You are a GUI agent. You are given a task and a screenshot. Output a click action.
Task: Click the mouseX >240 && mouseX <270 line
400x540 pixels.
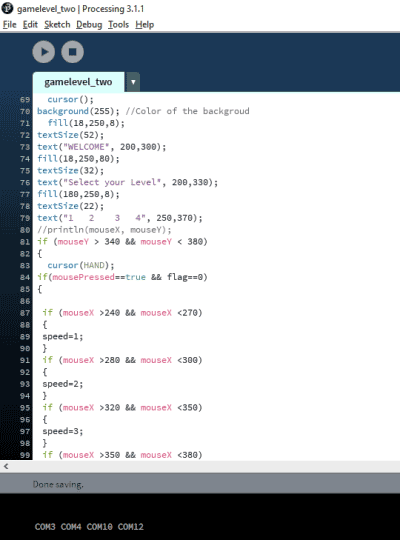122,313
